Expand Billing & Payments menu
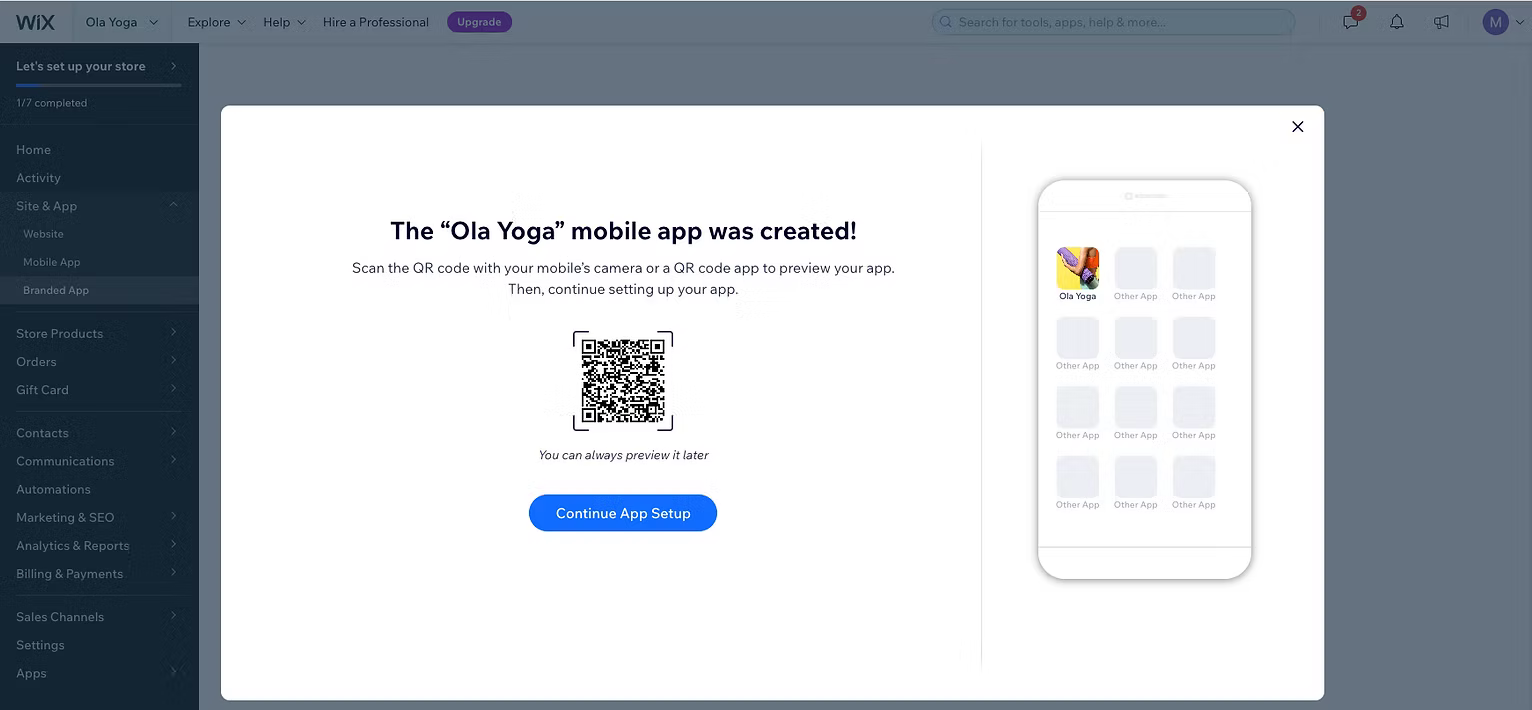1532x710 pixels. click(x=99, y=573)
